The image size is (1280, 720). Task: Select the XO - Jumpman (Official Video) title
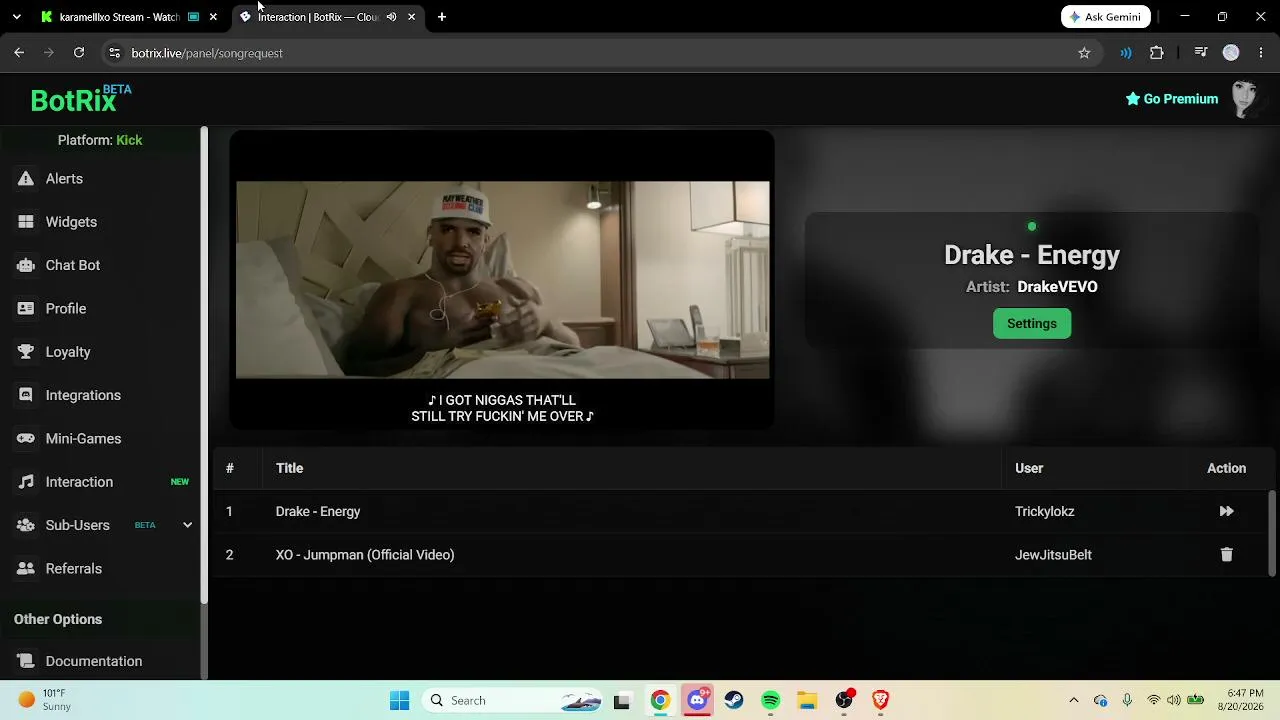[x=365, y=554]
